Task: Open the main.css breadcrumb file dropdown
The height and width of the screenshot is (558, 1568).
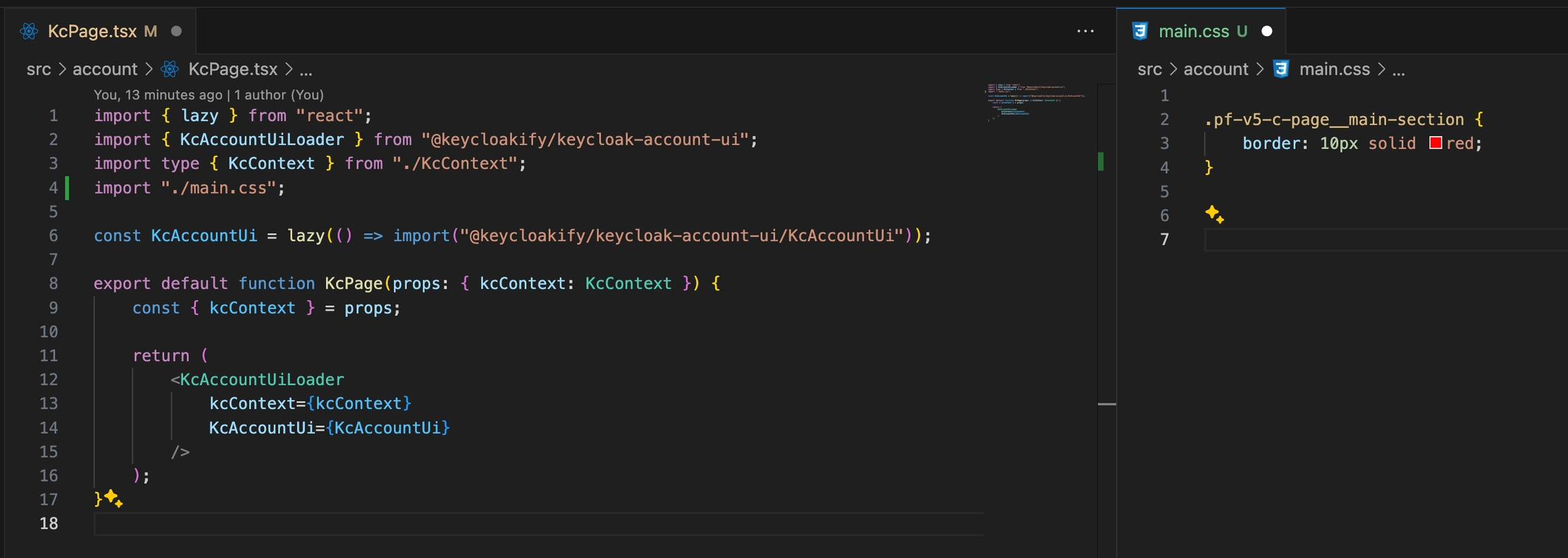Action: [x=1334, y=69]
